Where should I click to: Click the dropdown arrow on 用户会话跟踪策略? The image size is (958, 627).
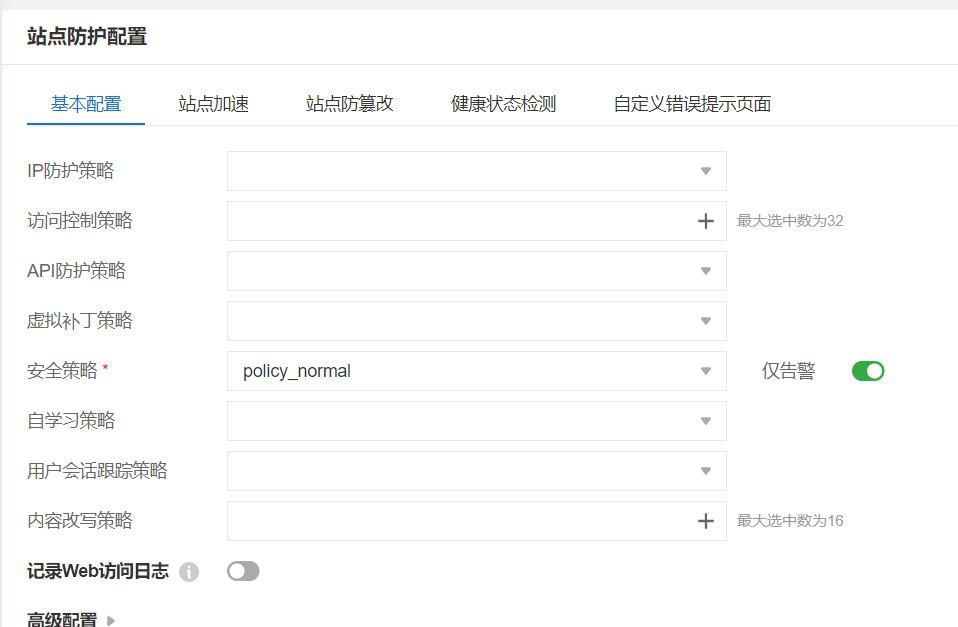708,470
